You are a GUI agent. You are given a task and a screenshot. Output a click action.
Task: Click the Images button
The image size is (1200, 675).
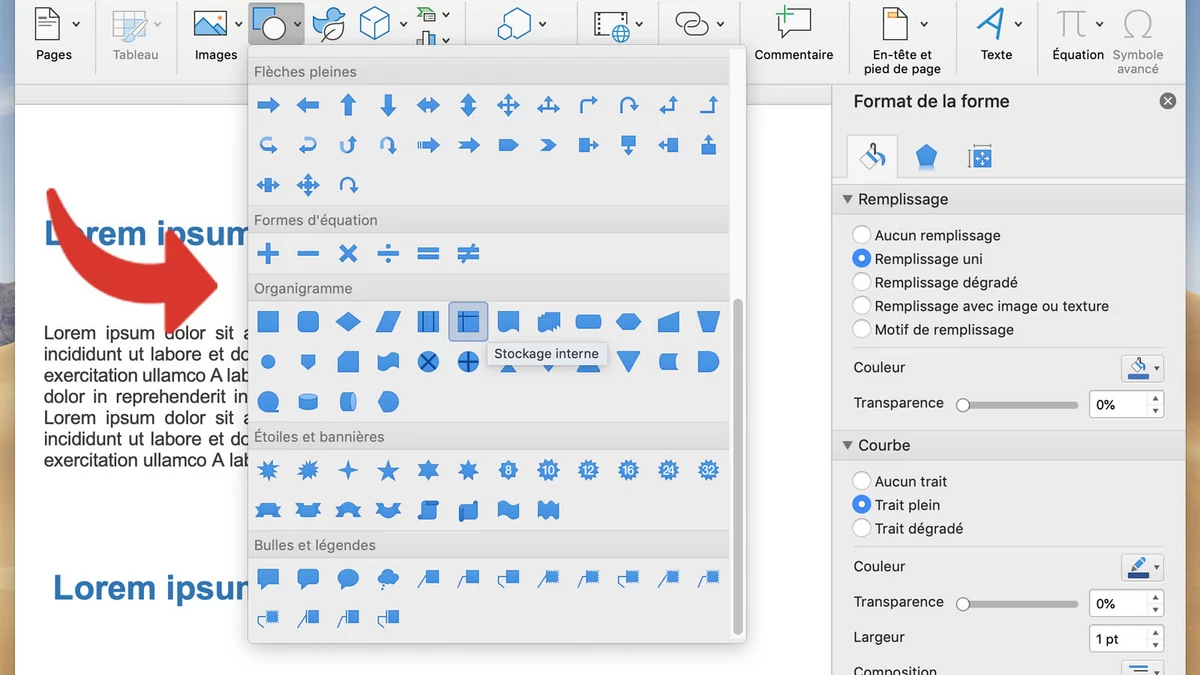coord(216,34)
